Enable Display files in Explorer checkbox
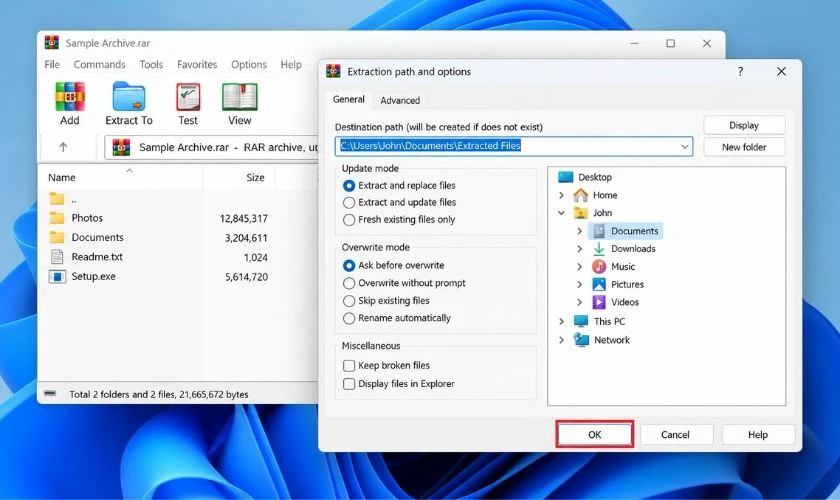The image size is (840, 500). click(349, 384)
